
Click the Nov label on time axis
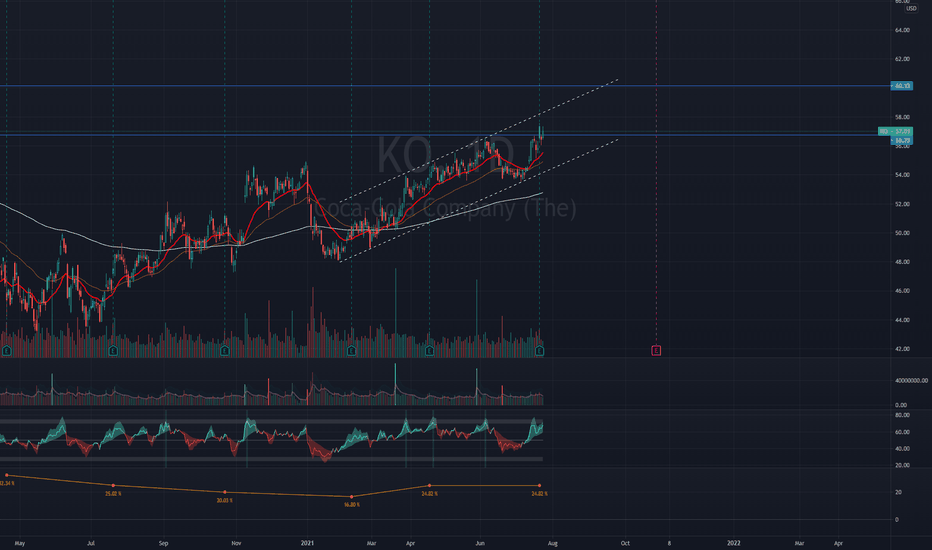236,543
